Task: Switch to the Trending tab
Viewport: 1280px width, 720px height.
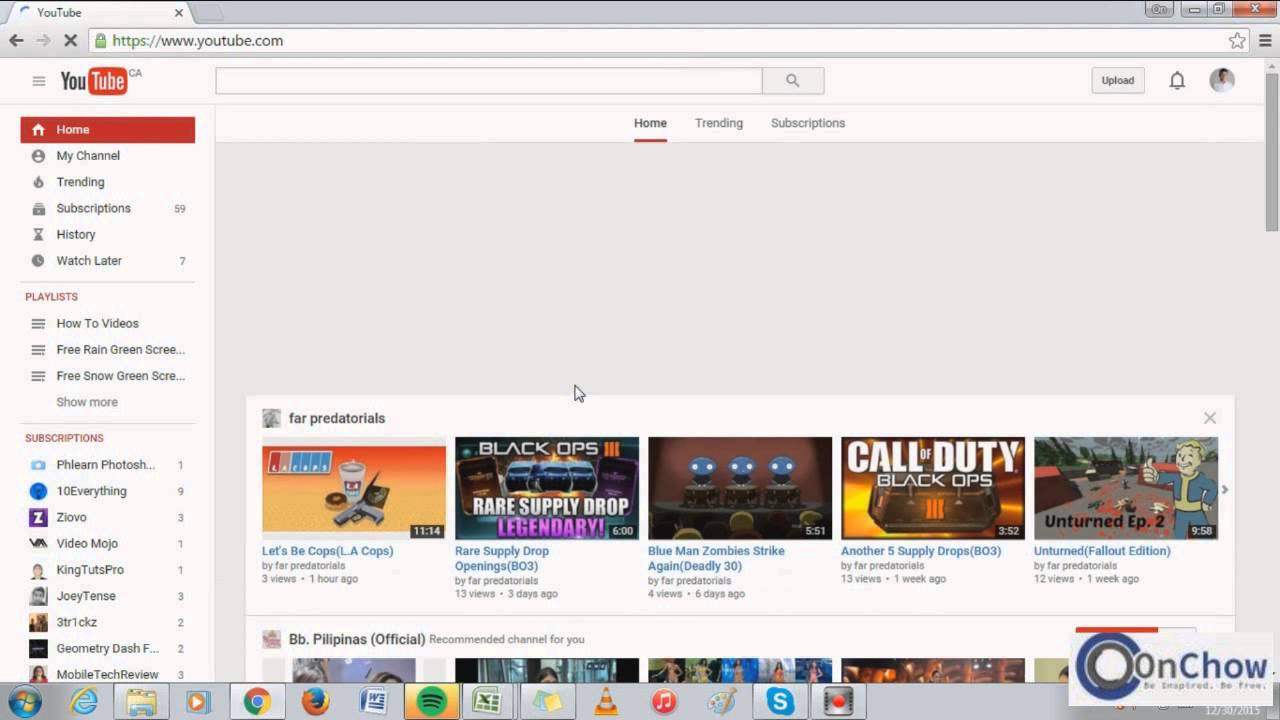Action: [719, 123]
